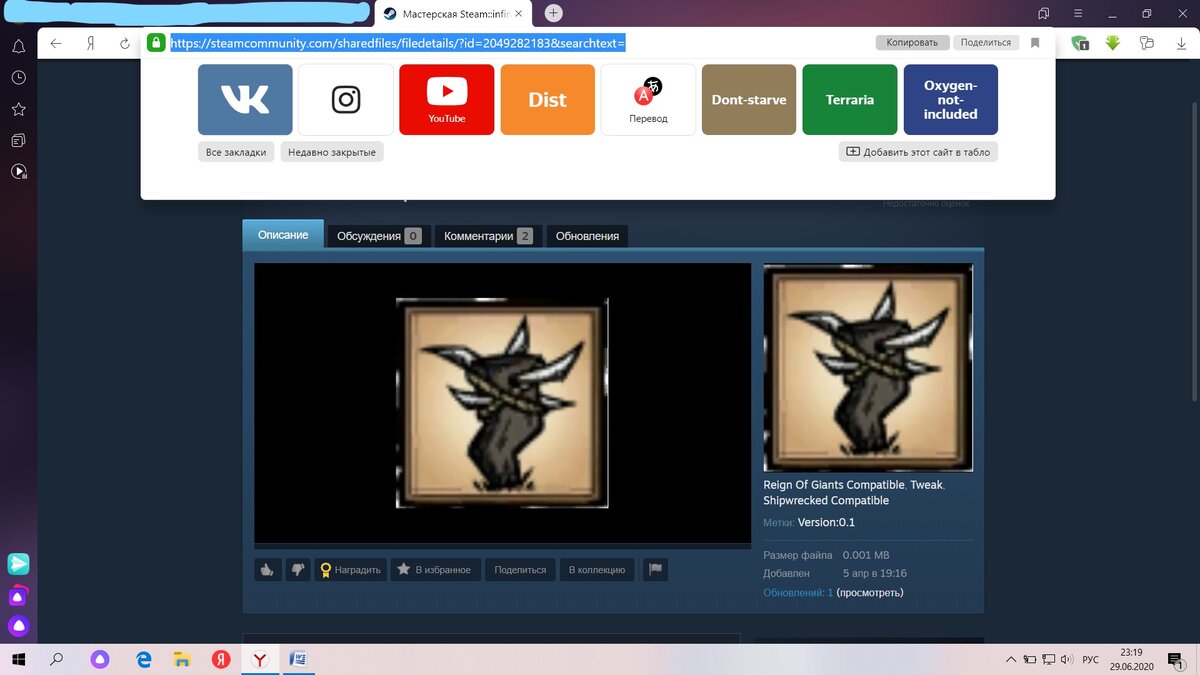Click the Yandex Я home icon
1200x675 pixels.
point(90,43)
